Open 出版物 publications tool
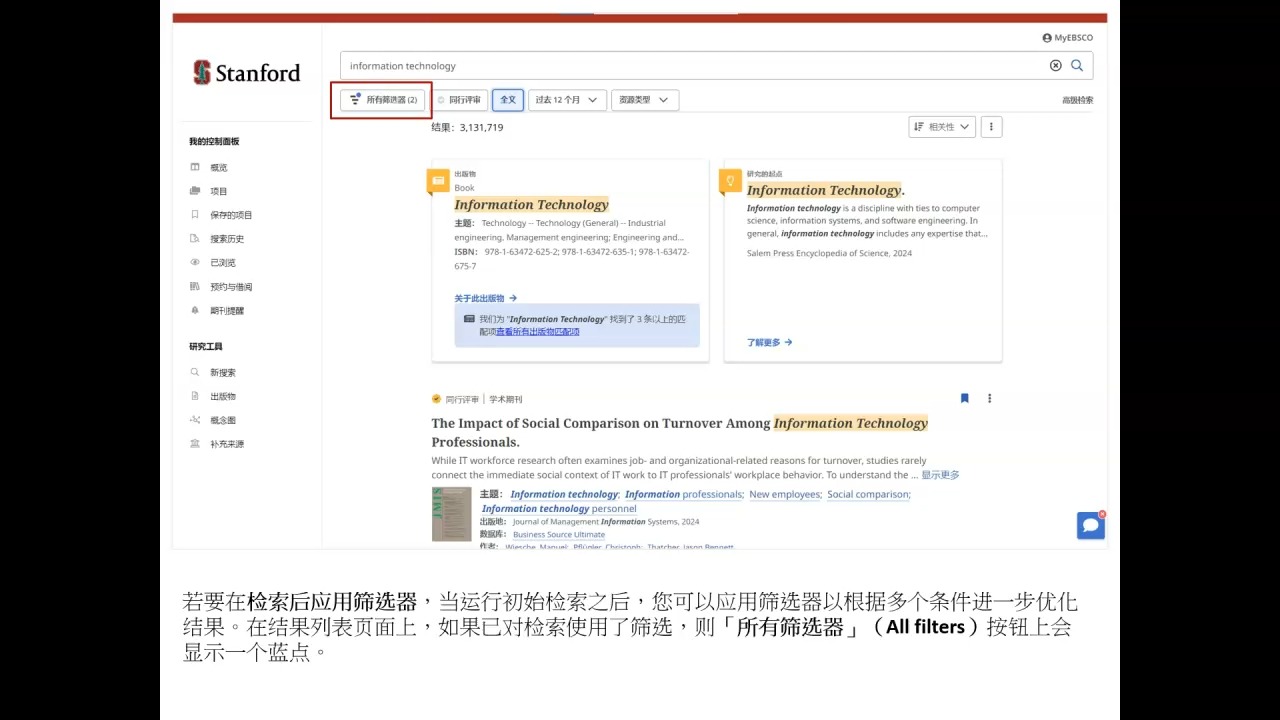This screenshot has width=1280, height=720. (x=223, y=397)
